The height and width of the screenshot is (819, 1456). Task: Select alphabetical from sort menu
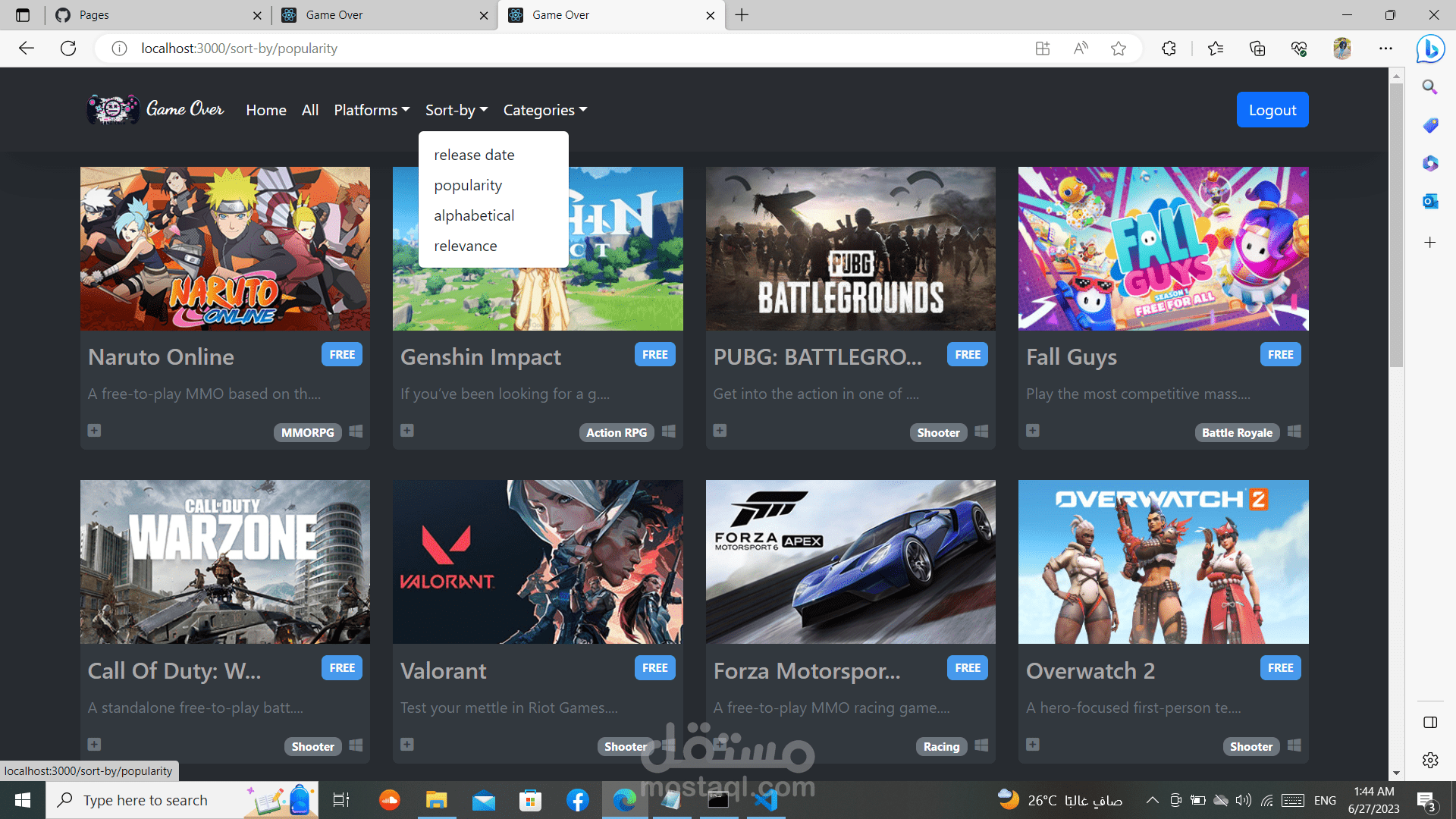click(x=474, y=215)
